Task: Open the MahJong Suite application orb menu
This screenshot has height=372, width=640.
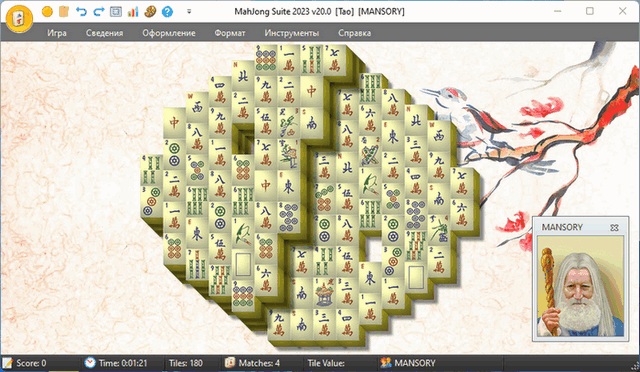Action: click(19, 18)
